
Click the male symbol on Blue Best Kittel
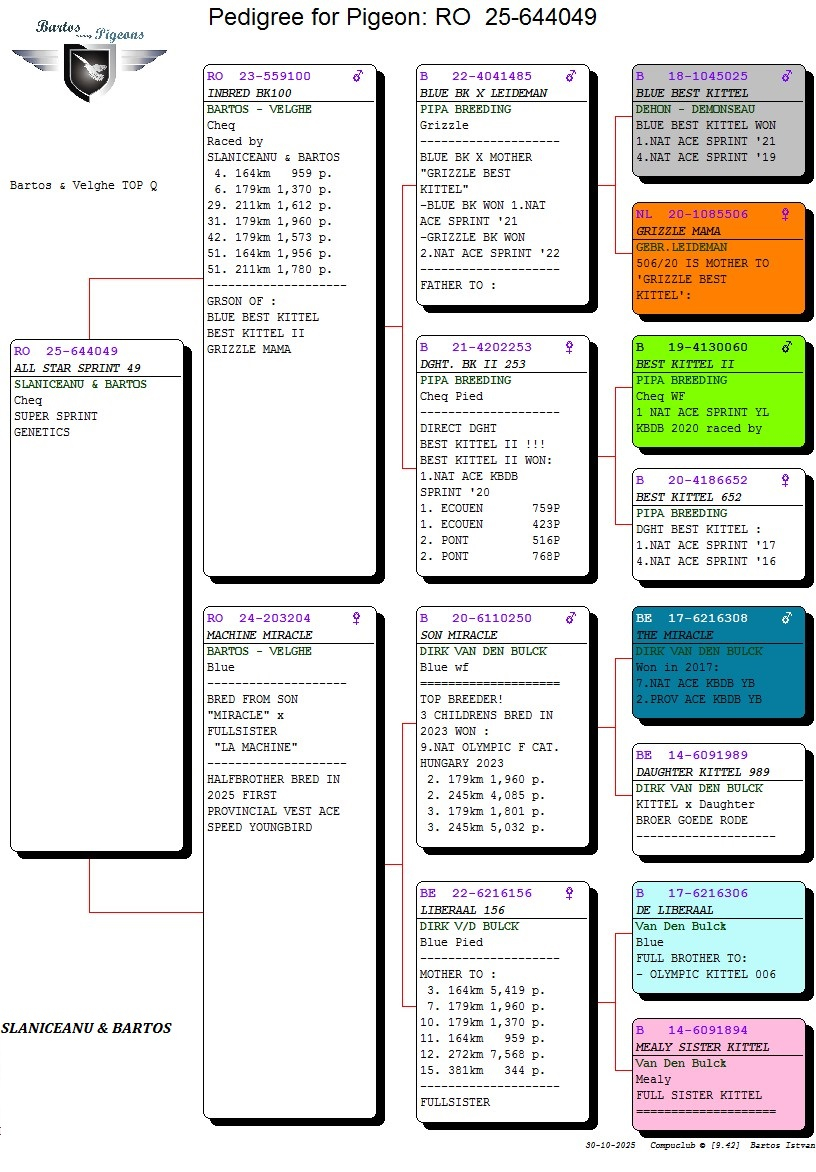pos(787,76)
